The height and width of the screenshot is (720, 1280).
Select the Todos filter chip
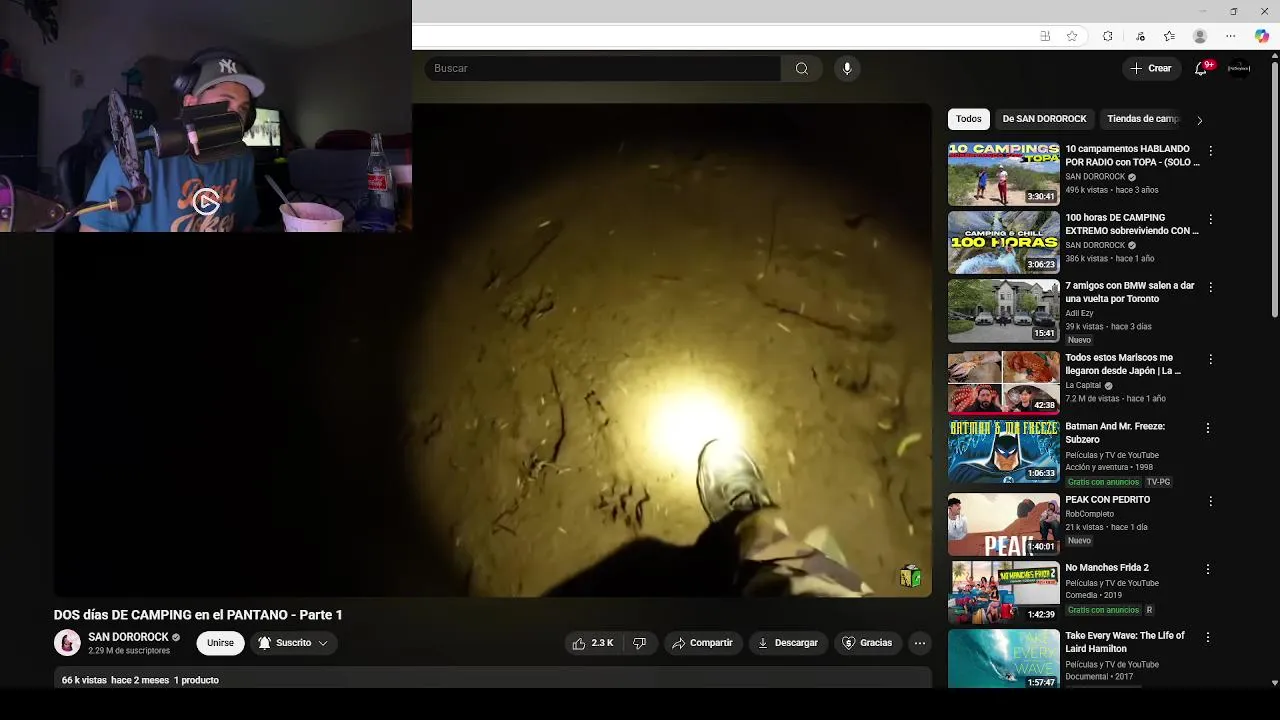(969, 119)
